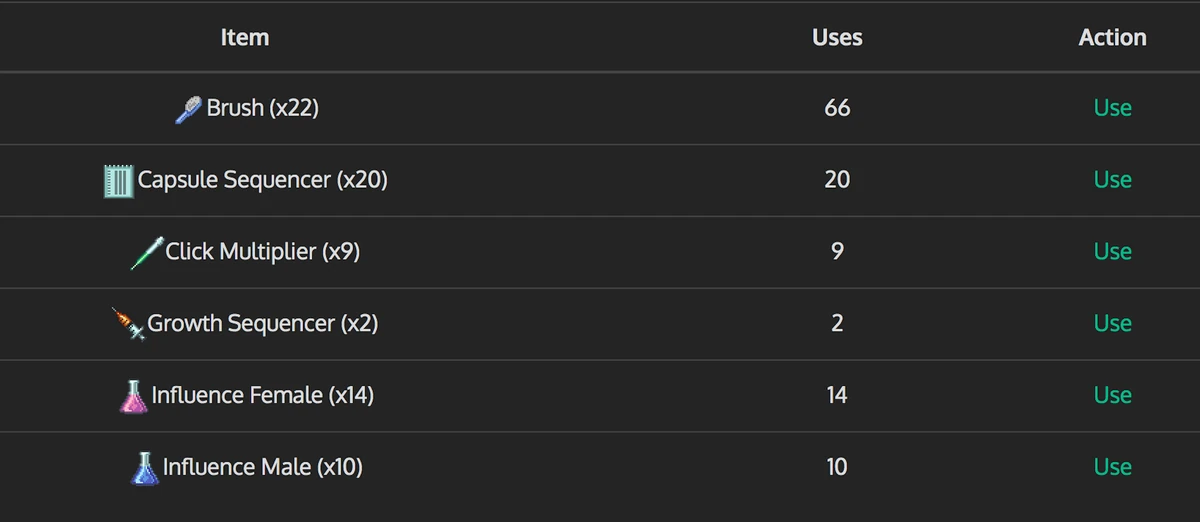The width and height of the screenshot is (1200, 522).
Task: Select Use for Influence Female
Action: click(x=1112, y=396)
